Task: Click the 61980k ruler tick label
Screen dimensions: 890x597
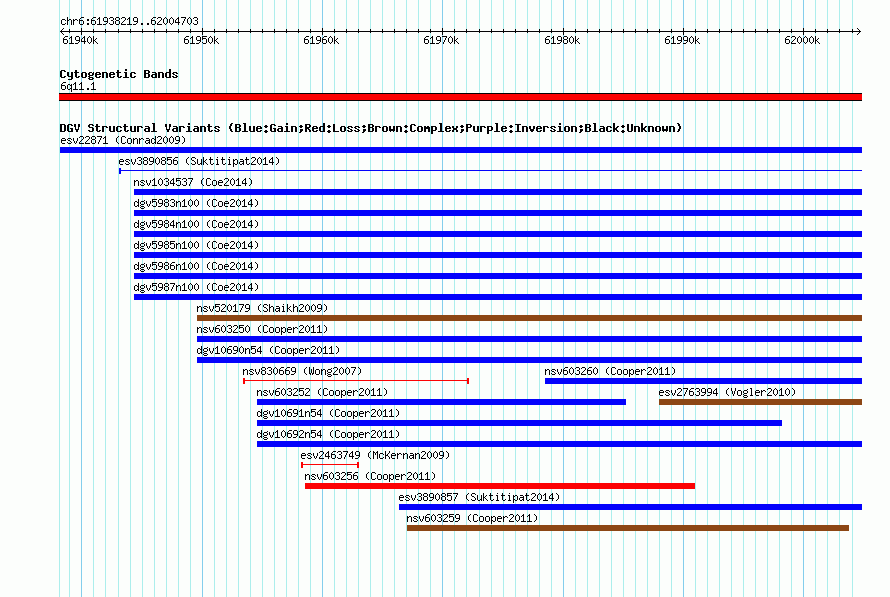Action: tap(562, 40)
